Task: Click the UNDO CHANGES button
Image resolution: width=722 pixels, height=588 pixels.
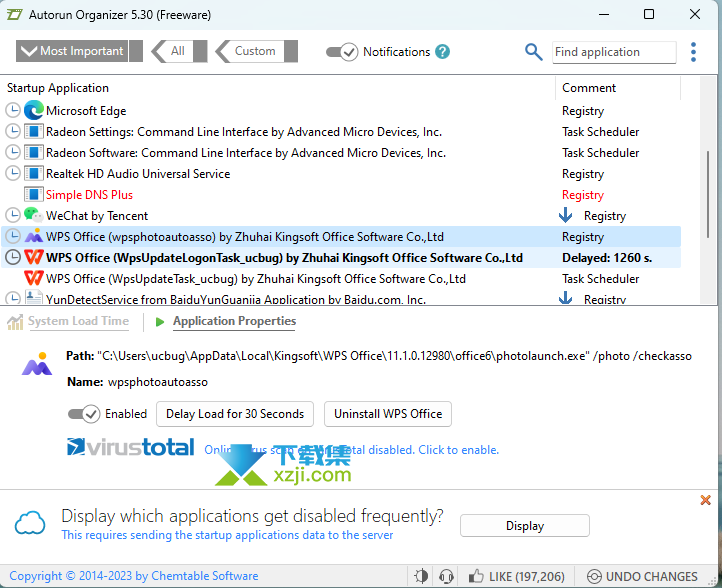Action: [x=642, y=576]
